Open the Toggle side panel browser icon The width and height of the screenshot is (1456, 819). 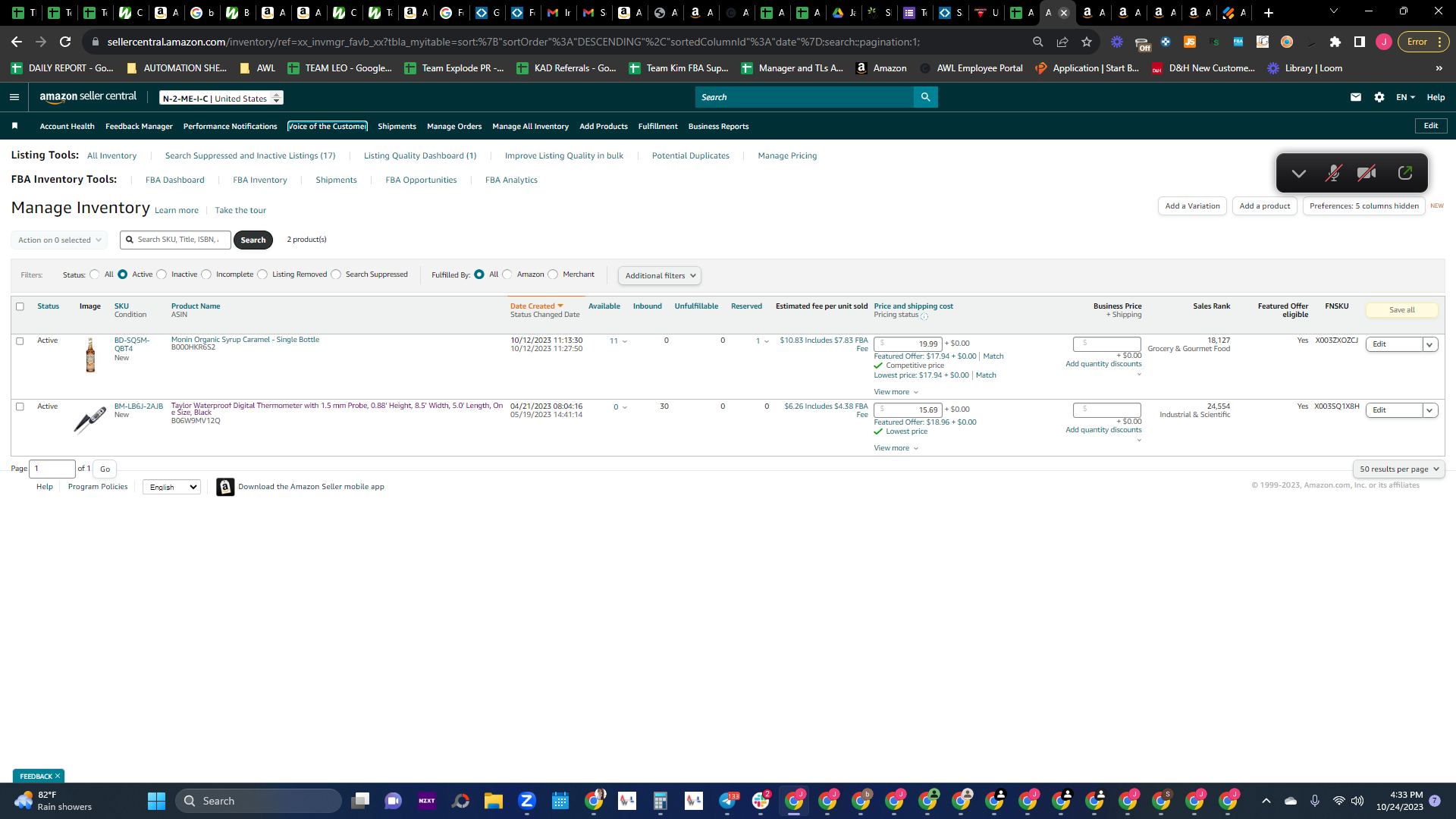[1360, 42]
